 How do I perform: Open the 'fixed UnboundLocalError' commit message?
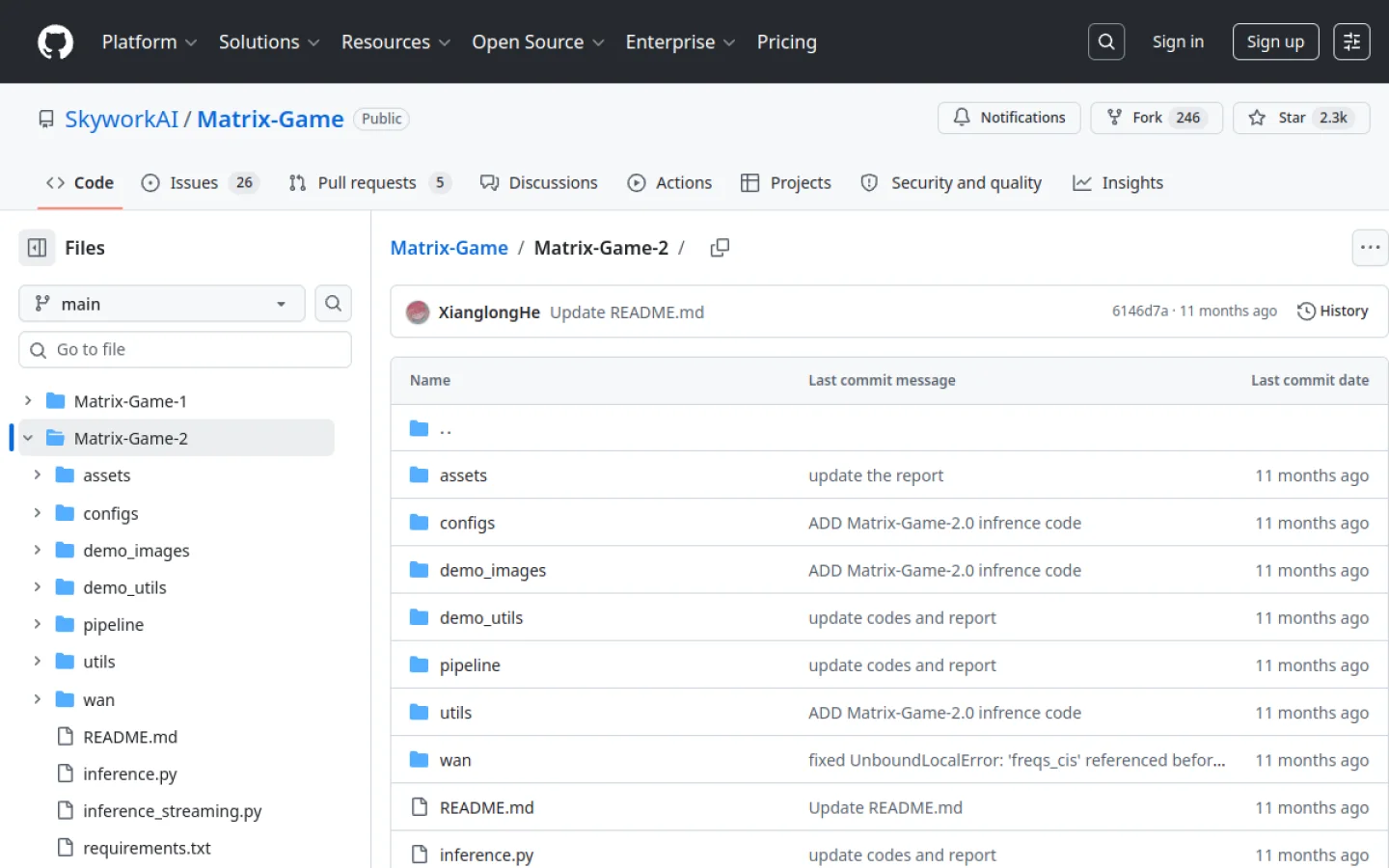1017,760
